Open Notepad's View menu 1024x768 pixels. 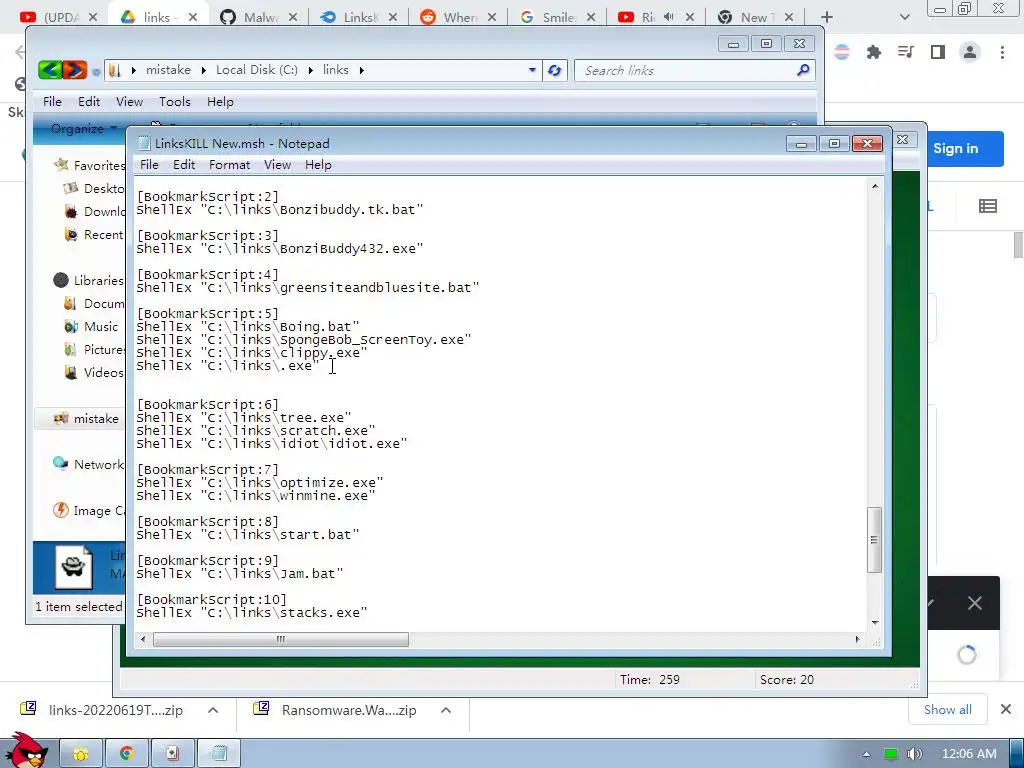point(277,165)
